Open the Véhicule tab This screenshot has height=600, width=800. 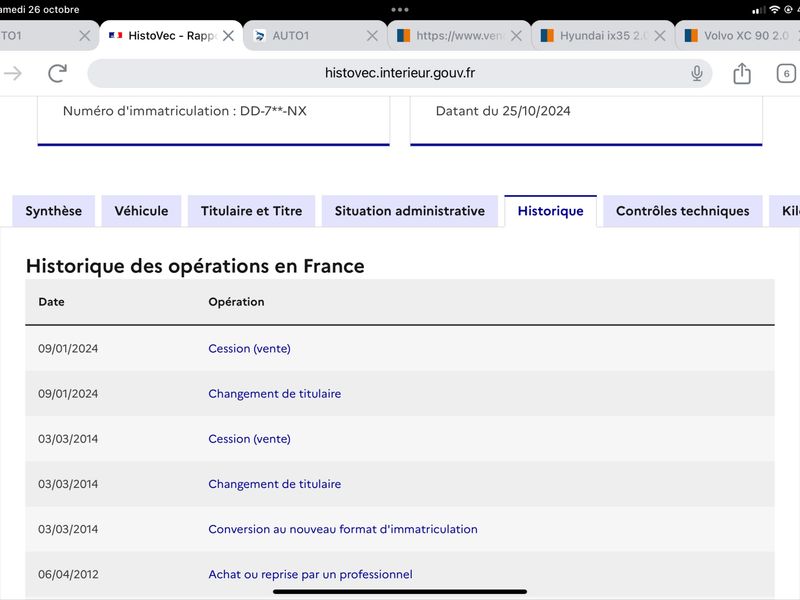pyautogui.click(x=141, y=211)
